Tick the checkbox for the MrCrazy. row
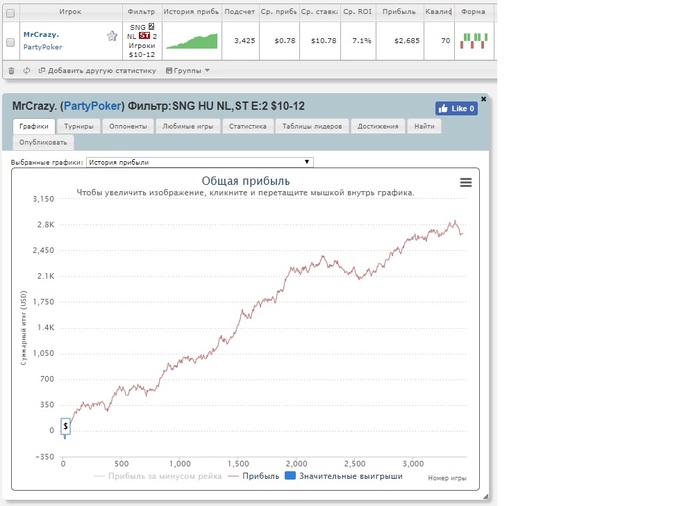 click(10, 42)
